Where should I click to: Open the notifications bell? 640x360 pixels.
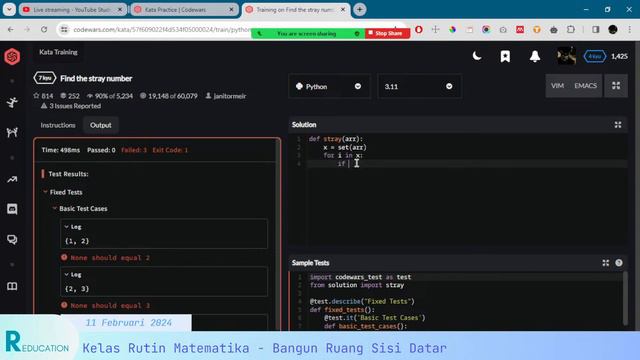pyautogui.click(x=535, y=56)
